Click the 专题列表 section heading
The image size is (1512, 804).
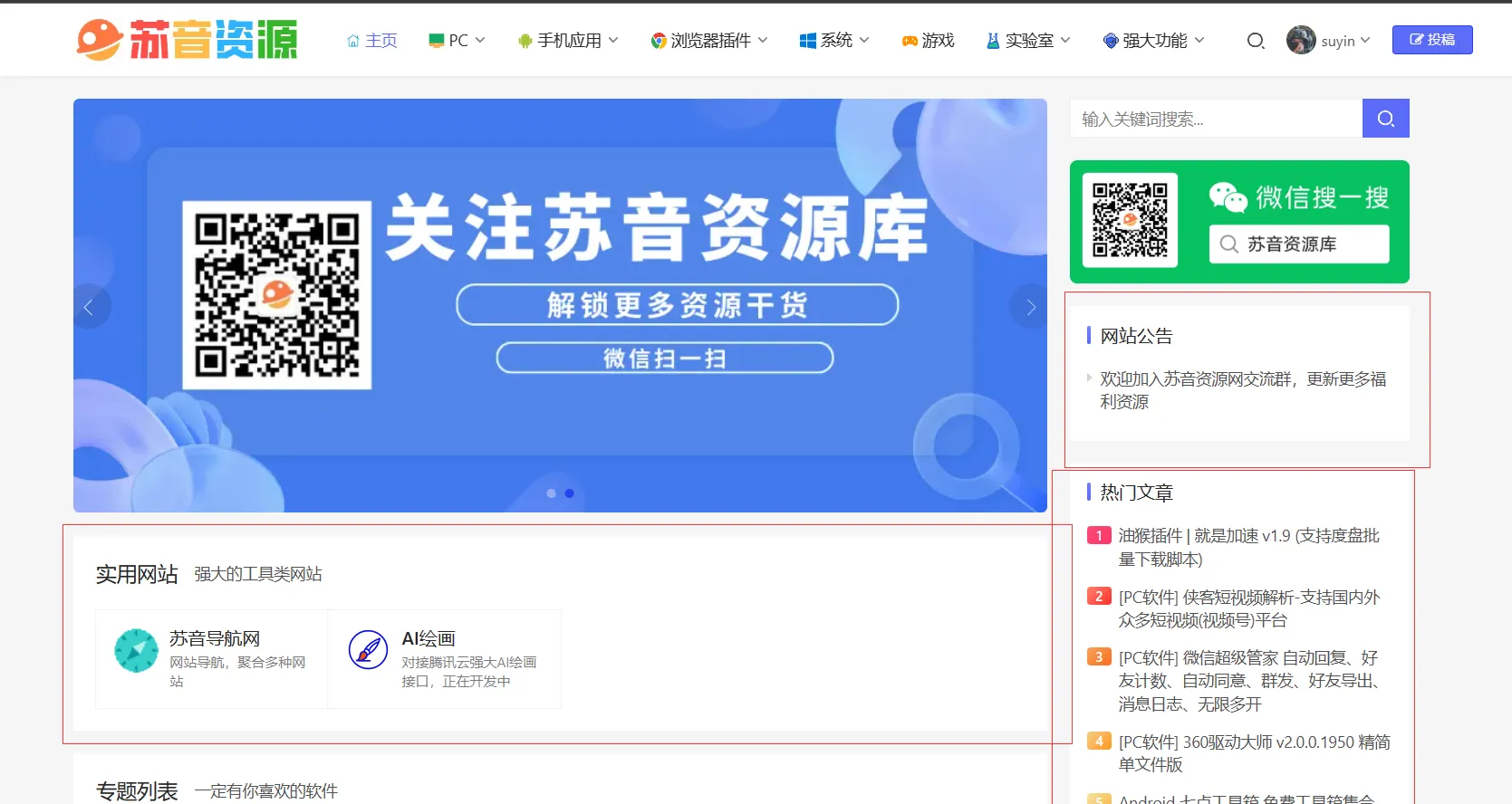click(x=137, y=791)
